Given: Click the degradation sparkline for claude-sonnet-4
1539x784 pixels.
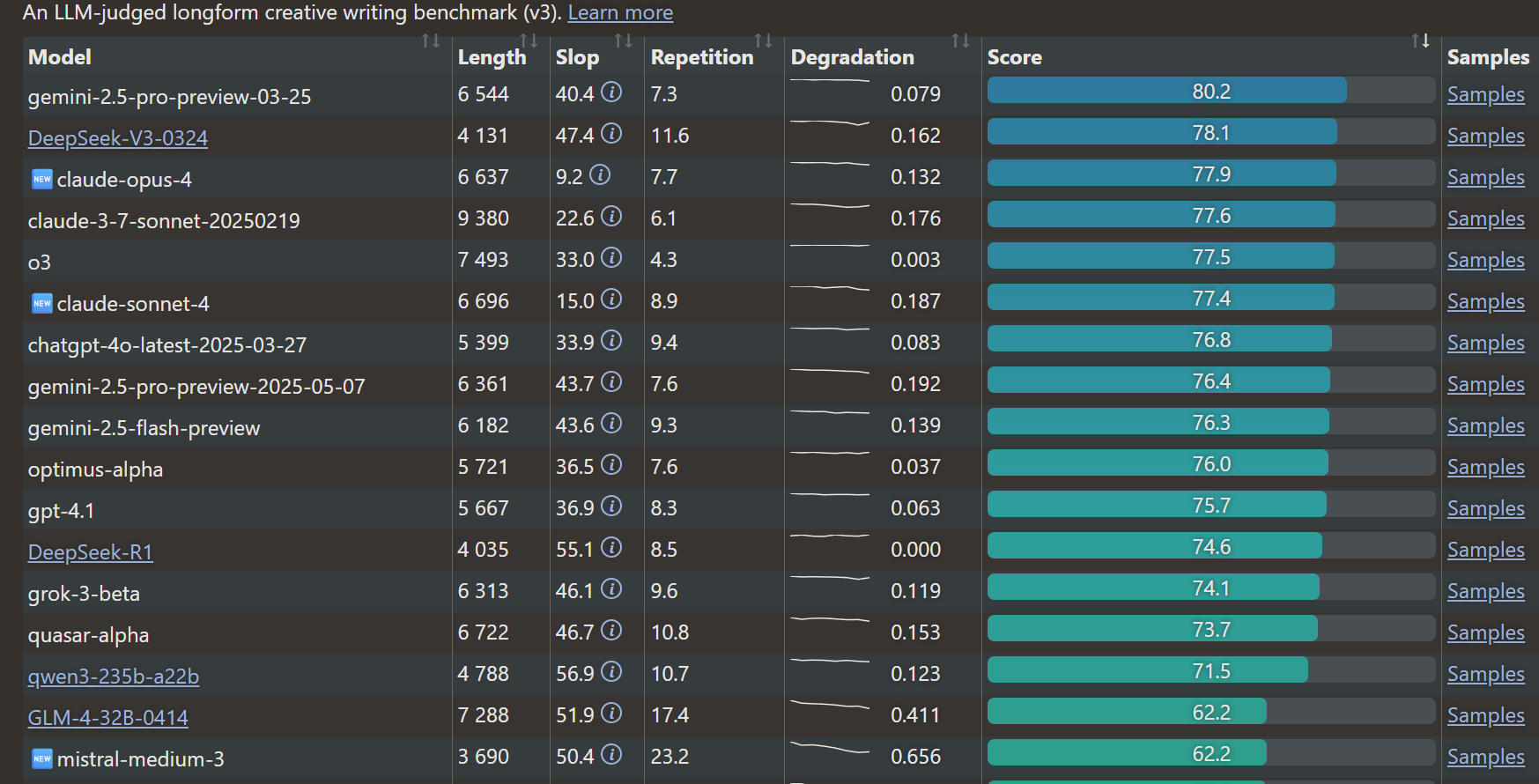Looking at the screenshot, I should click(830, 288).
